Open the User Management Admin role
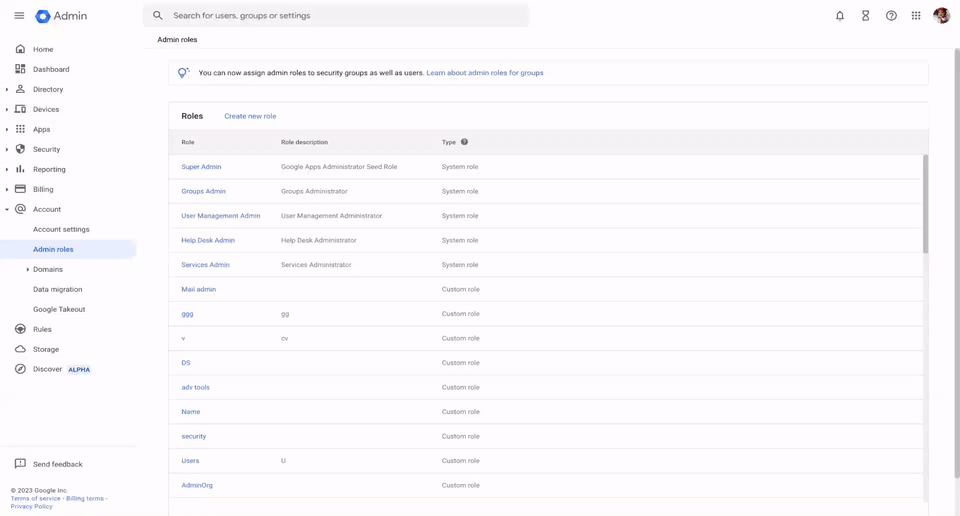The image size is (960, 516). point(220,215)
